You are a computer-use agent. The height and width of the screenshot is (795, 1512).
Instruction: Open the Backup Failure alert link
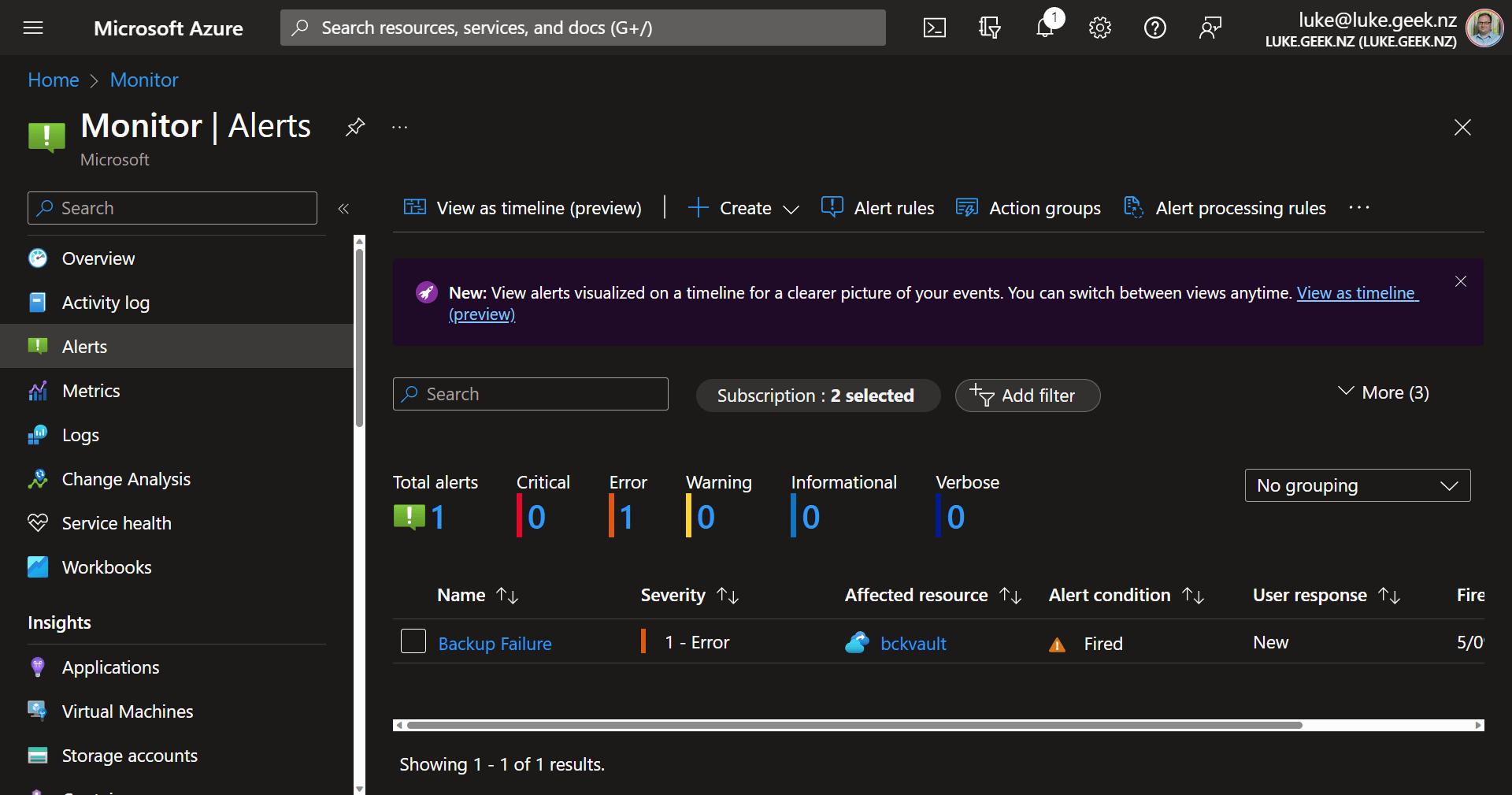[x=495, y=644]
